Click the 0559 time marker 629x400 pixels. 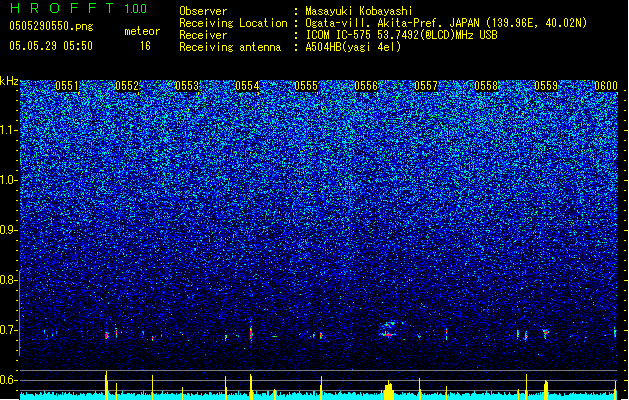546,86
